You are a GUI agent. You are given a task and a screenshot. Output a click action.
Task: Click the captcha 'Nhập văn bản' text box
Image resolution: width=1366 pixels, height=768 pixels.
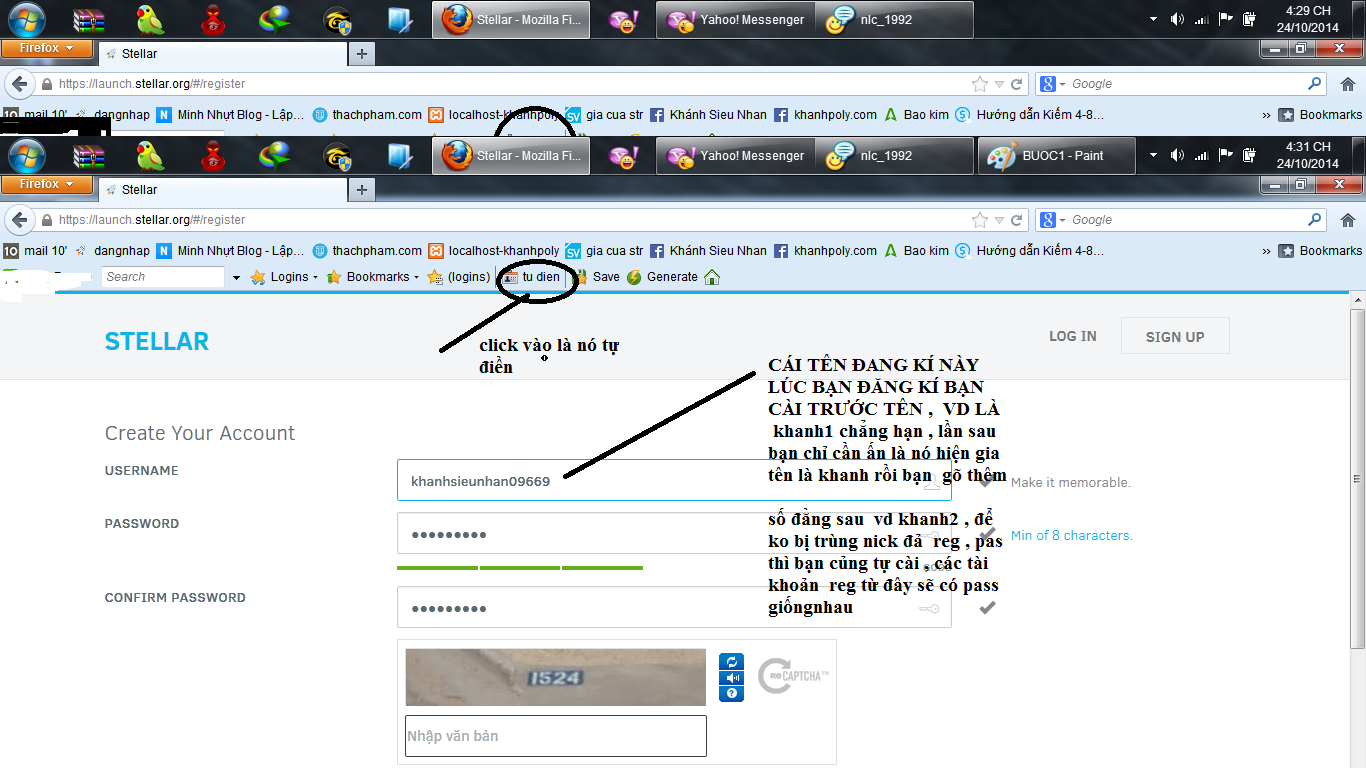[x=556, y=736]
